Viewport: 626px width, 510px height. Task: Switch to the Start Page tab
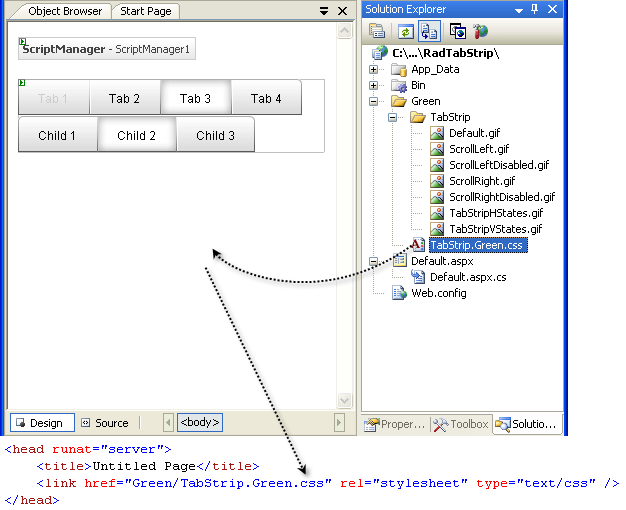click(145, 11)
